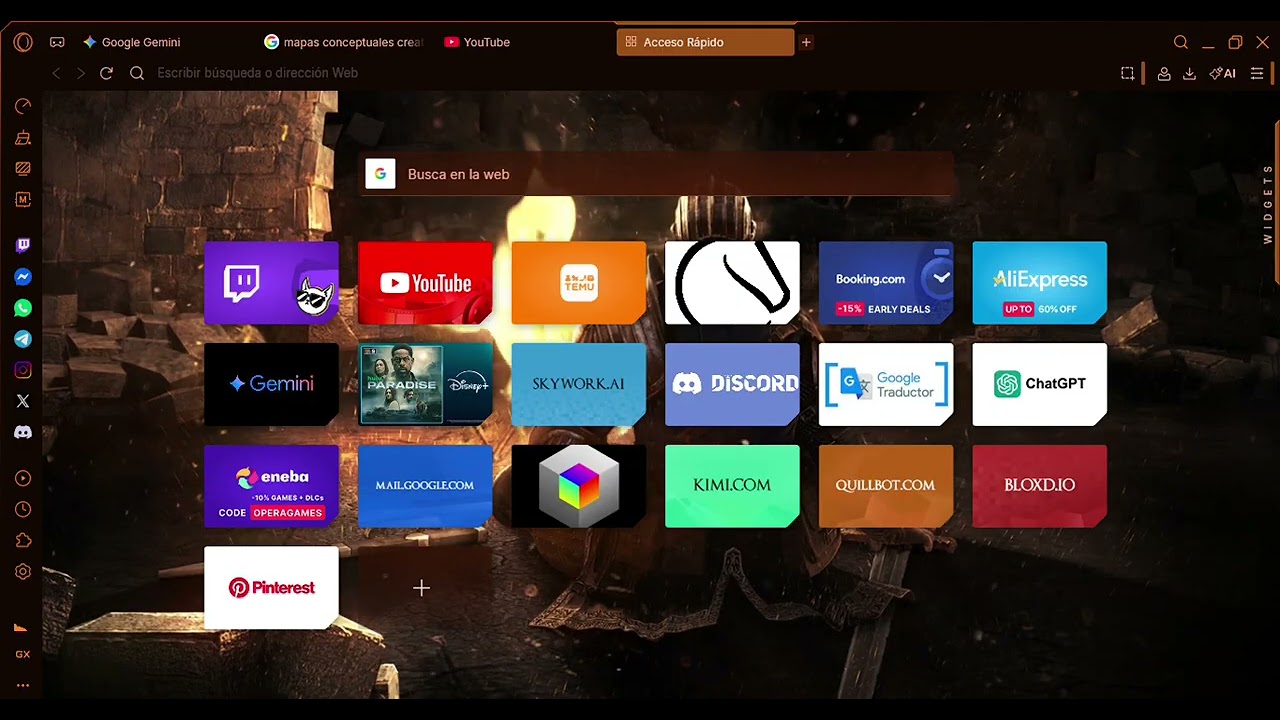Search open tabs with magnifier icon
1280x720 pixels.
point(1181,42)
